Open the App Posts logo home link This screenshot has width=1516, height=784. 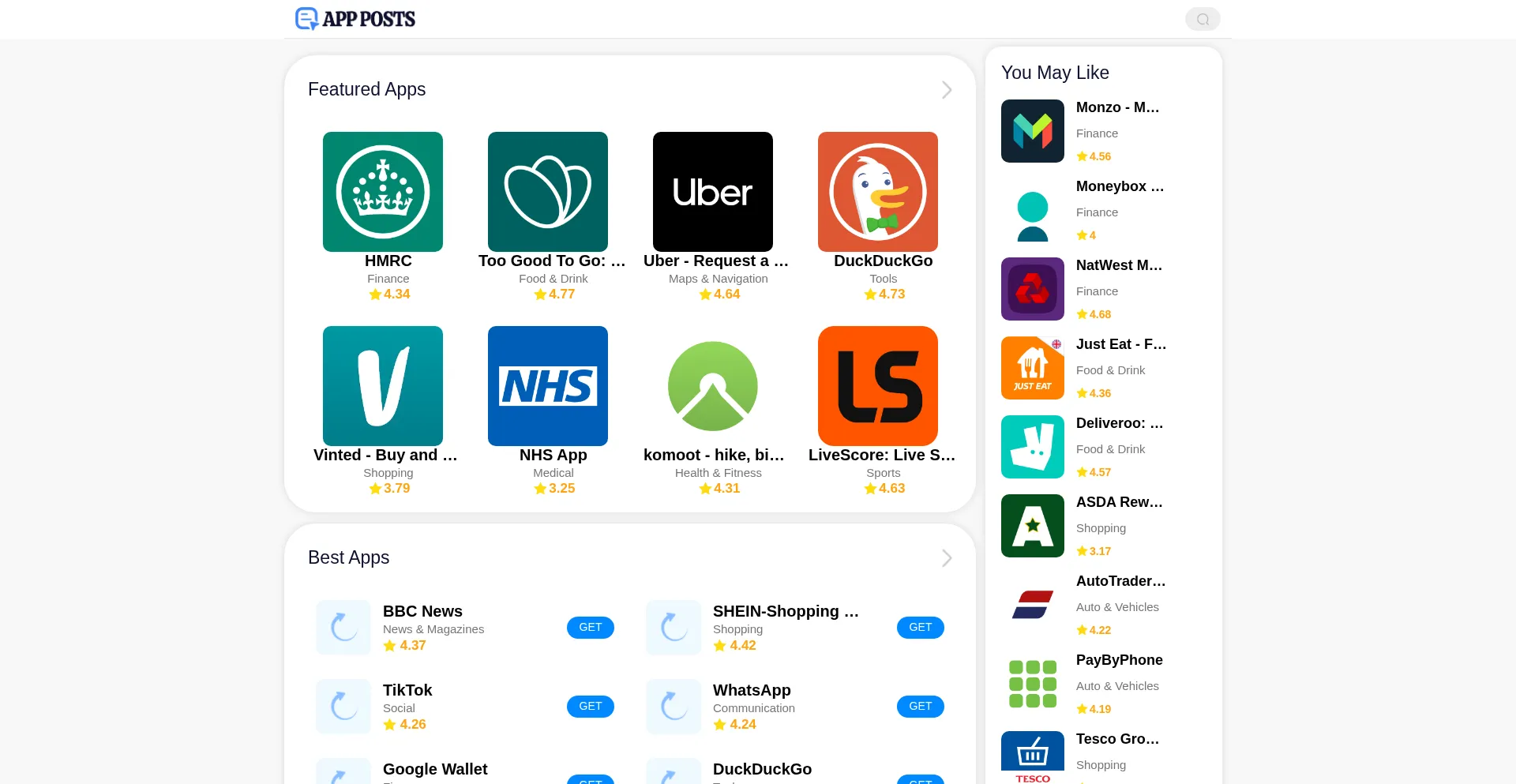pos(355,19)
